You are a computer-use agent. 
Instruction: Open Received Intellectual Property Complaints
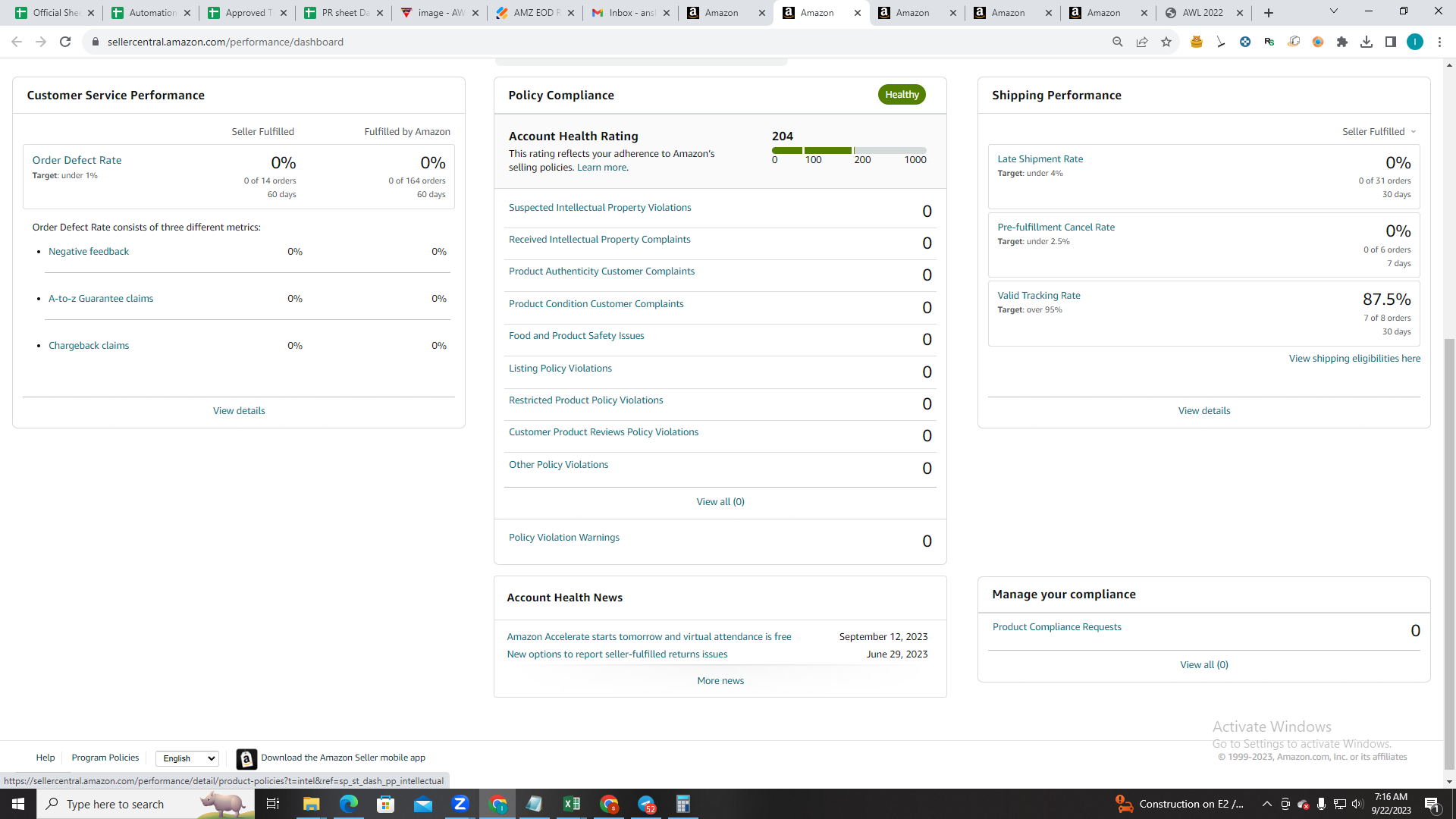(x=599, y=240)
